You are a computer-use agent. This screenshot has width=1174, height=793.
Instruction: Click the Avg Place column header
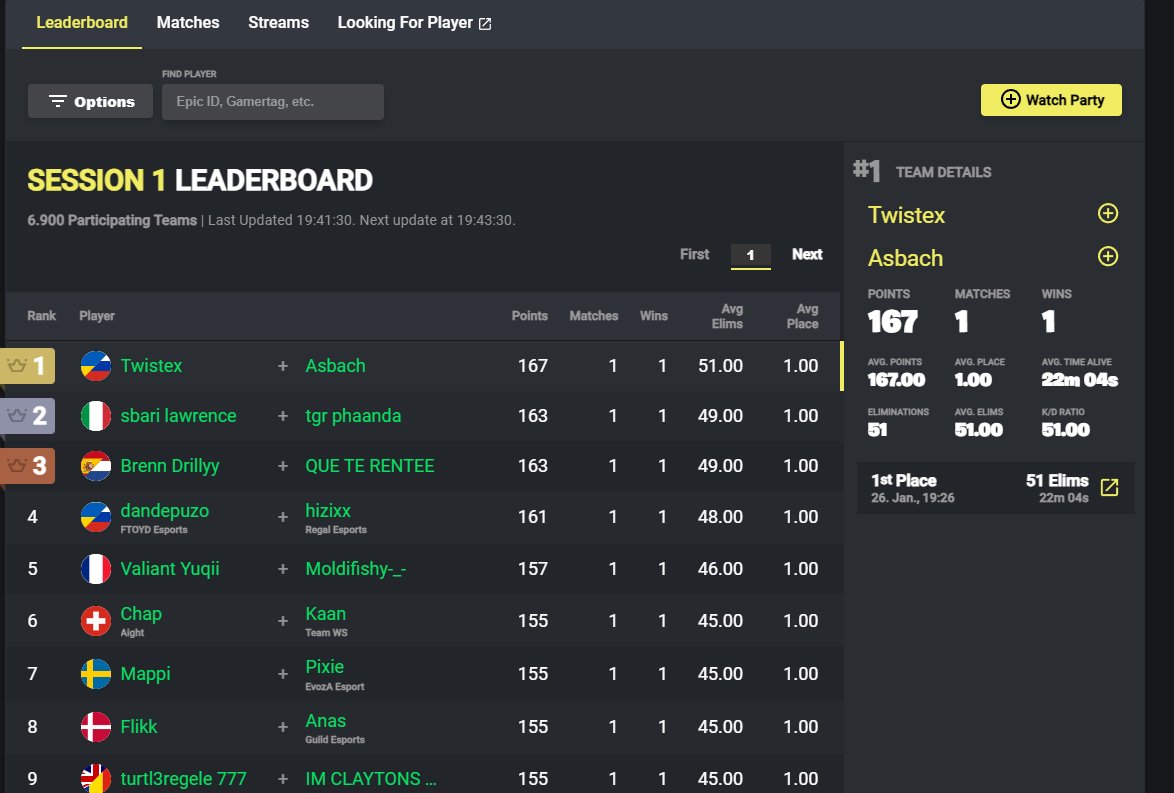point(803,316)
